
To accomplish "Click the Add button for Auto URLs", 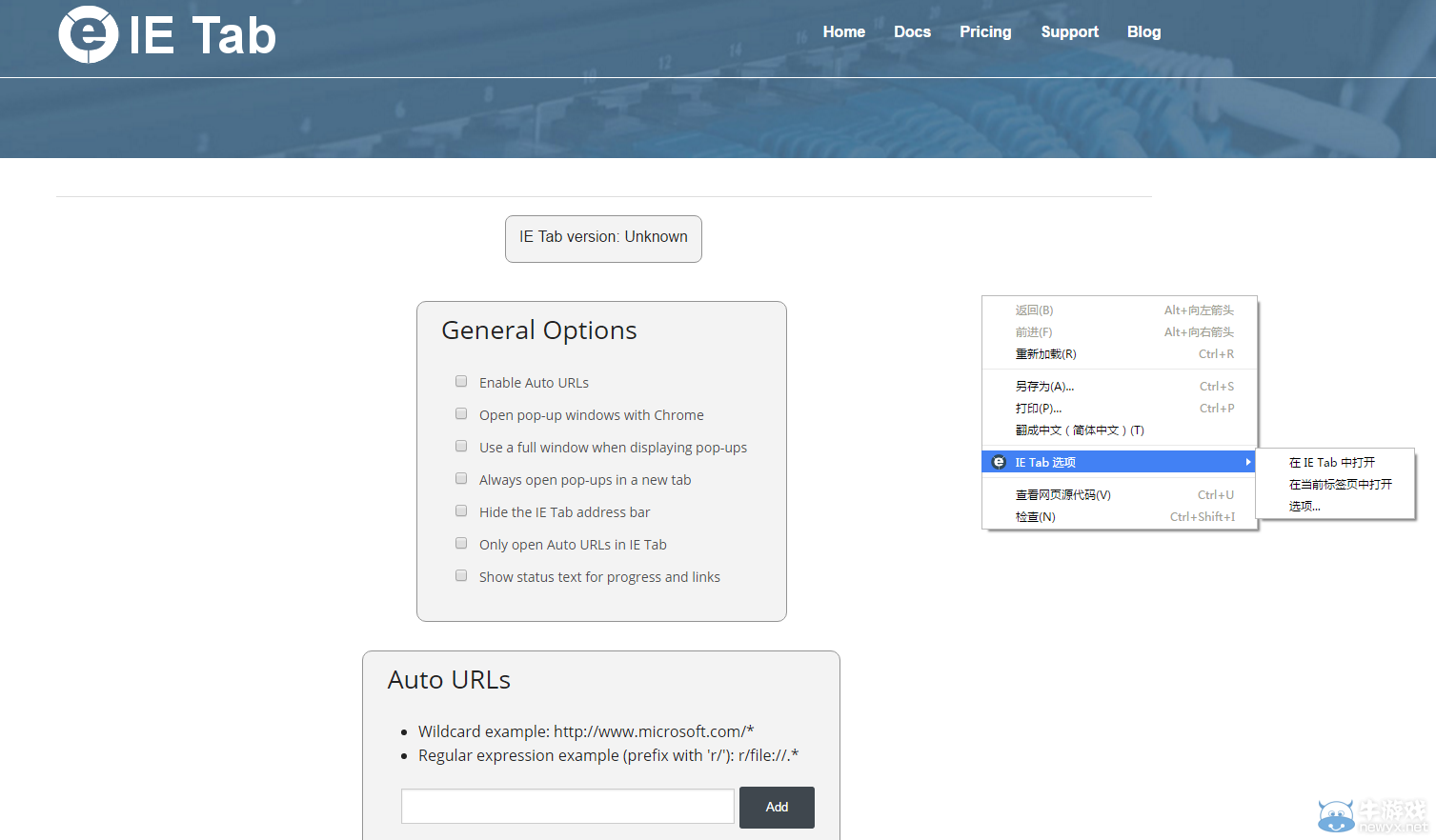I will (777, 807).
